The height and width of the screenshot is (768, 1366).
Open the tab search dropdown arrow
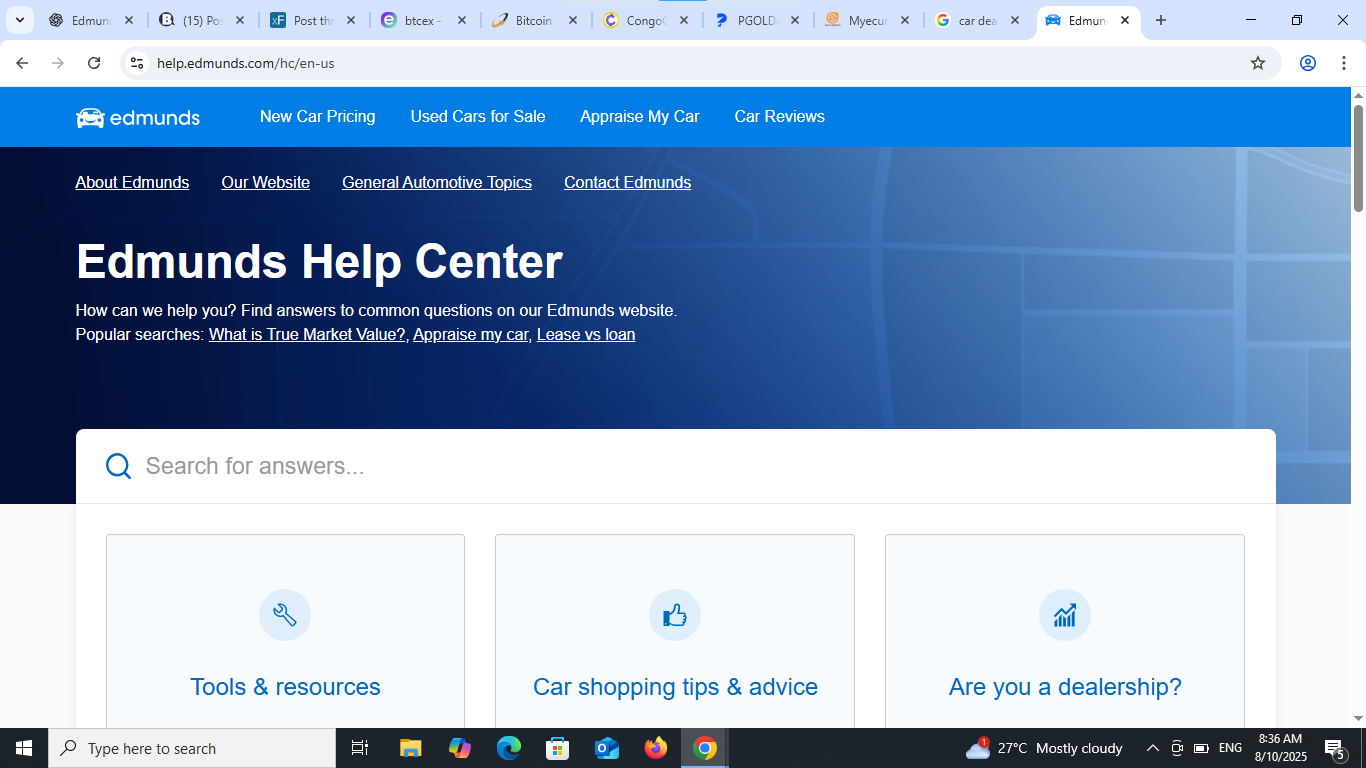[19, 20]
